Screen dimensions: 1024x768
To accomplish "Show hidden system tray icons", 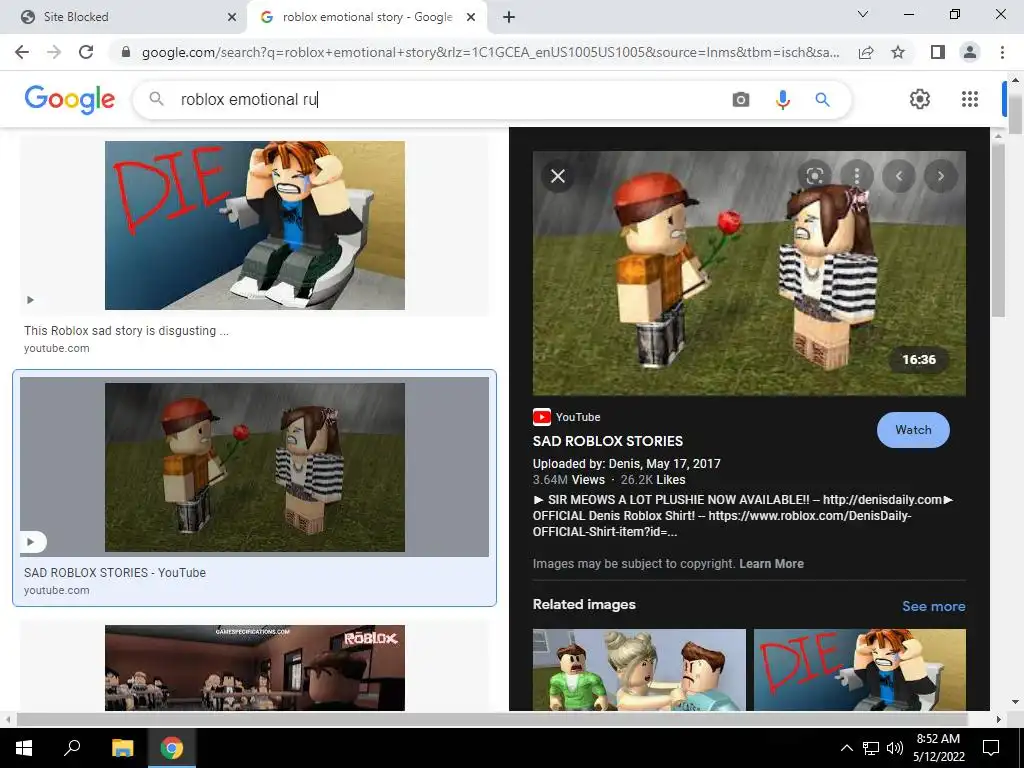I will [x=846, y=748].
